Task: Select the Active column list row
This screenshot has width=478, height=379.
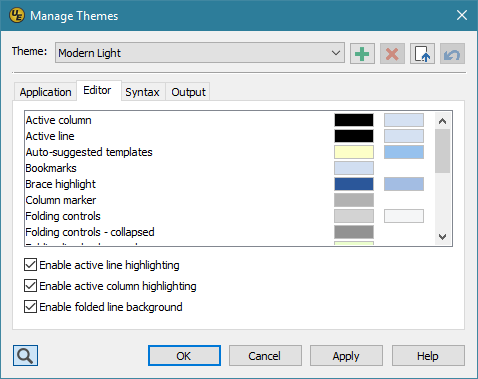Action: click(x=229, y=120)
